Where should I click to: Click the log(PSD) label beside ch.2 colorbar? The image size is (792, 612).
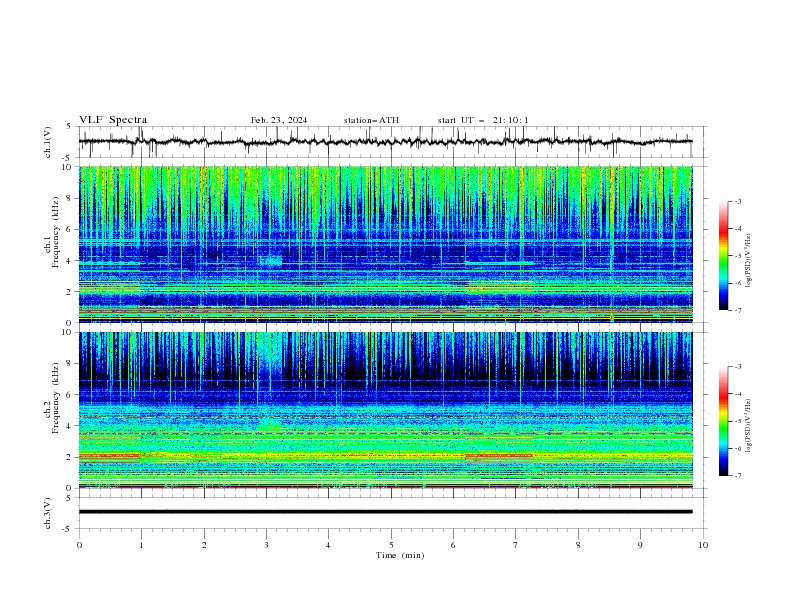pos(749,426)
